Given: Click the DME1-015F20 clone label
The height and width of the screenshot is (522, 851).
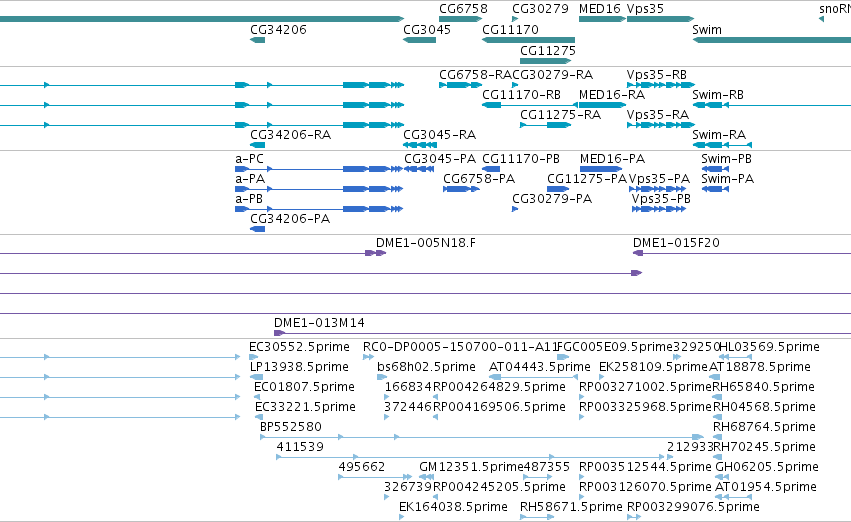Looking at the screenshot, I should click(x=676, y=243).
